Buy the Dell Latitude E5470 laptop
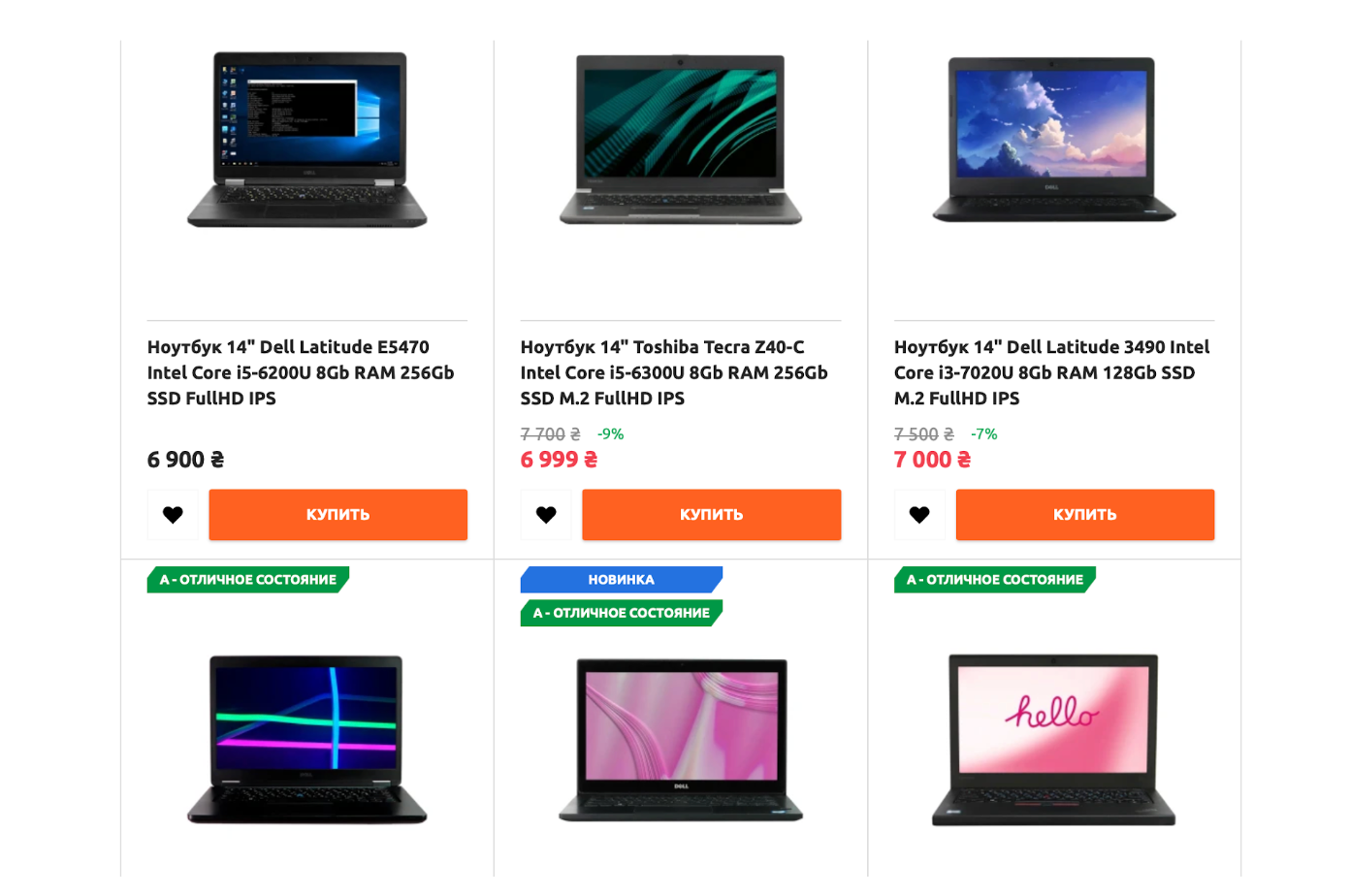 [338, 515]
